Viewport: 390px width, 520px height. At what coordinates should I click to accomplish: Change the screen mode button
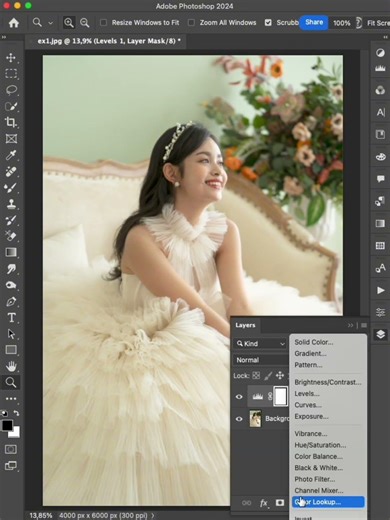(11, 465)
